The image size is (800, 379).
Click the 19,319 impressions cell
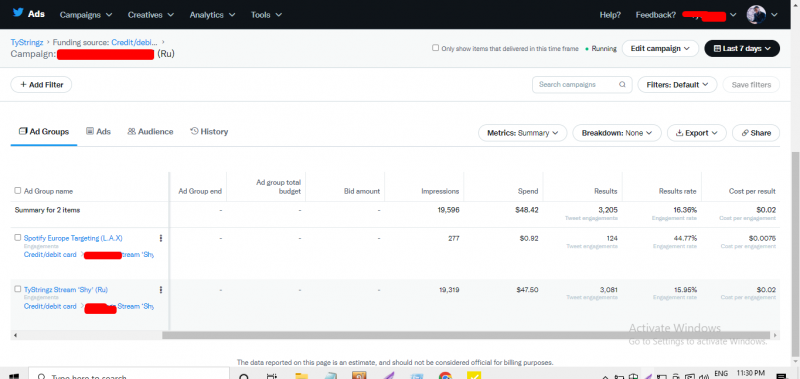[x=449, y=290]
